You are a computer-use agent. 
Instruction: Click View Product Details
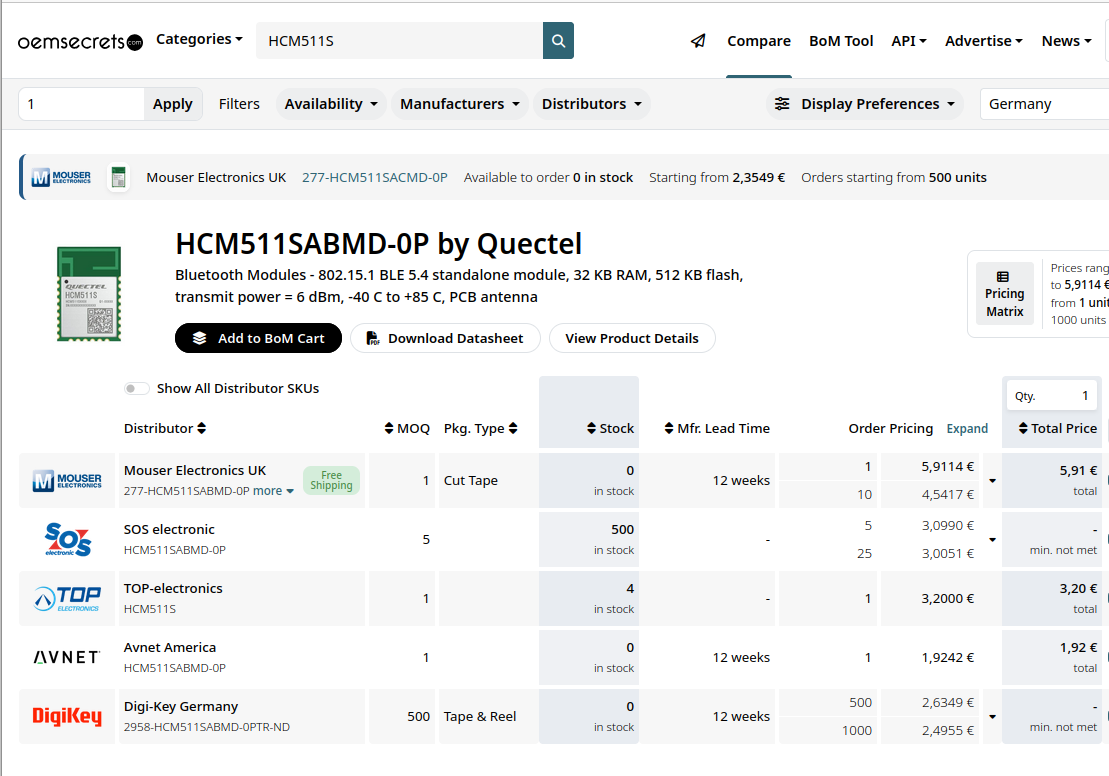click(632, 338)
